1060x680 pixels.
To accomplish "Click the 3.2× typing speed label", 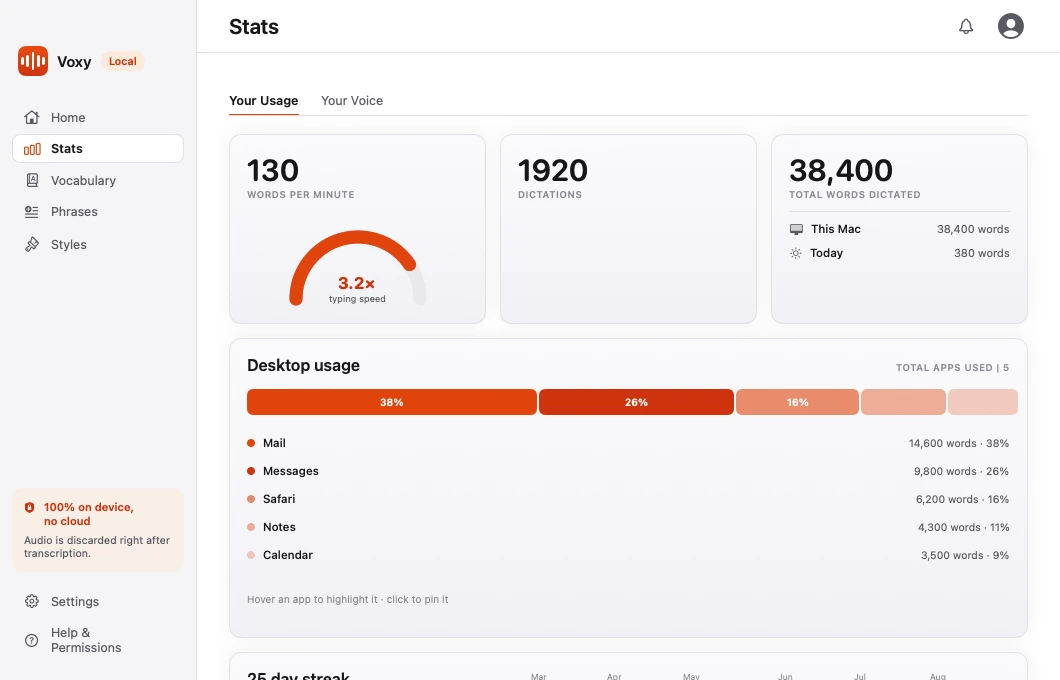I will pyautogui.click(x=356, y=283).
